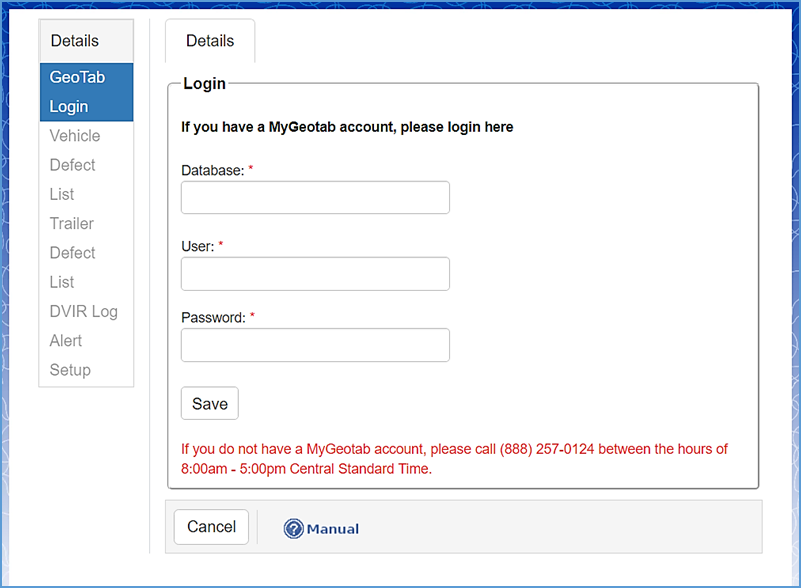Screen dimensions: 801x588
Task: Click the Database field label
Action: (x=212, y=171)
